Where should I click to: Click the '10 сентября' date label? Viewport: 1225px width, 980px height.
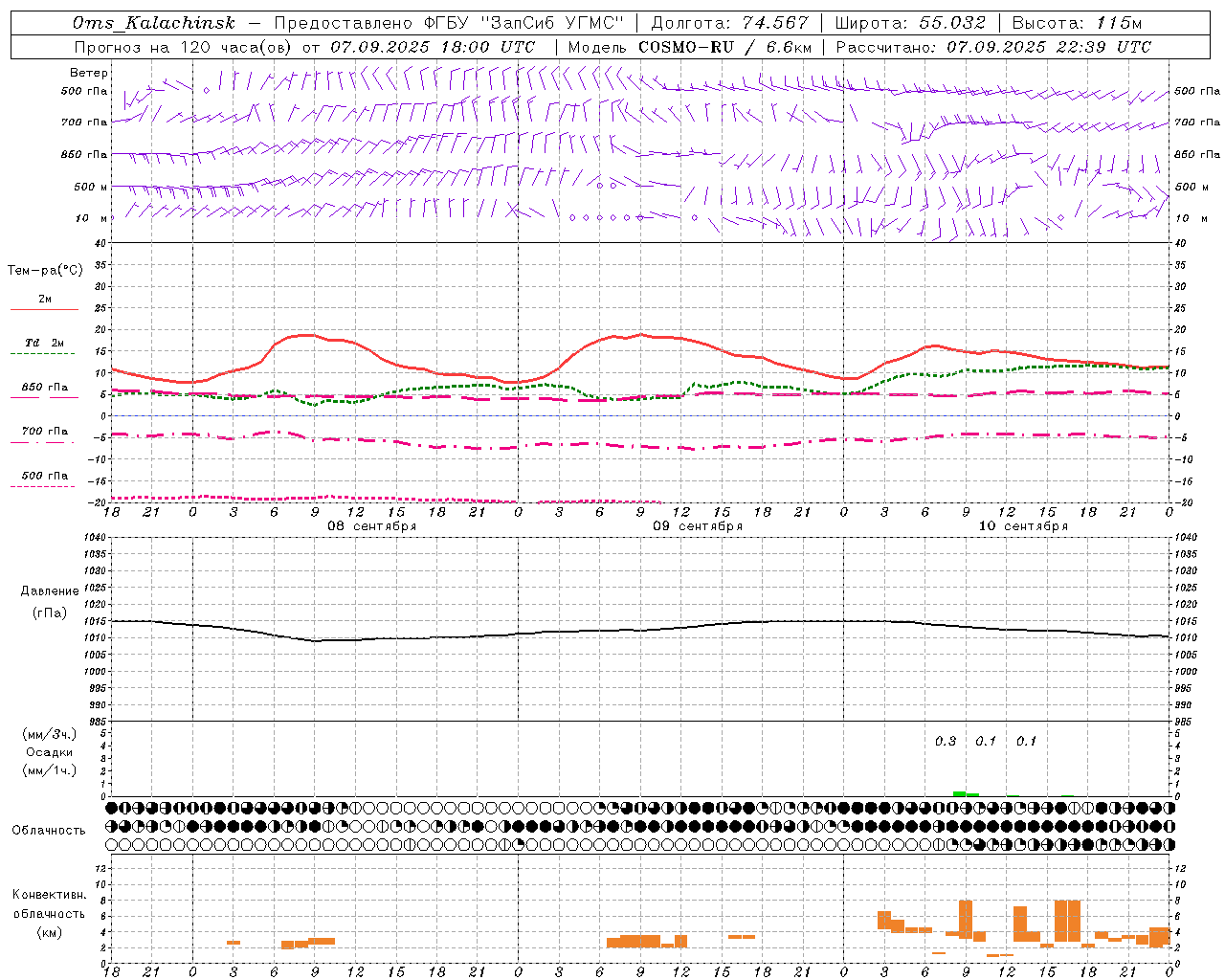click(x=1023, y=526)
